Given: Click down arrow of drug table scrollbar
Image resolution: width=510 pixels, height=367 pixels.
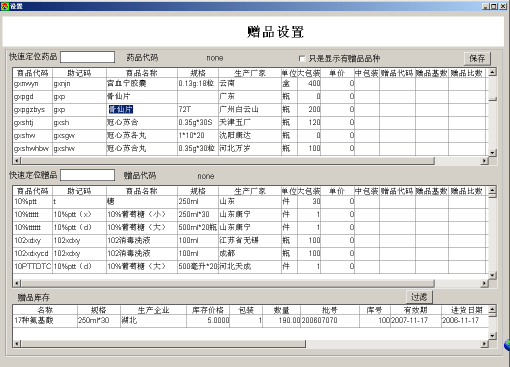Looking at the screenshot, I should pos(493,153).
